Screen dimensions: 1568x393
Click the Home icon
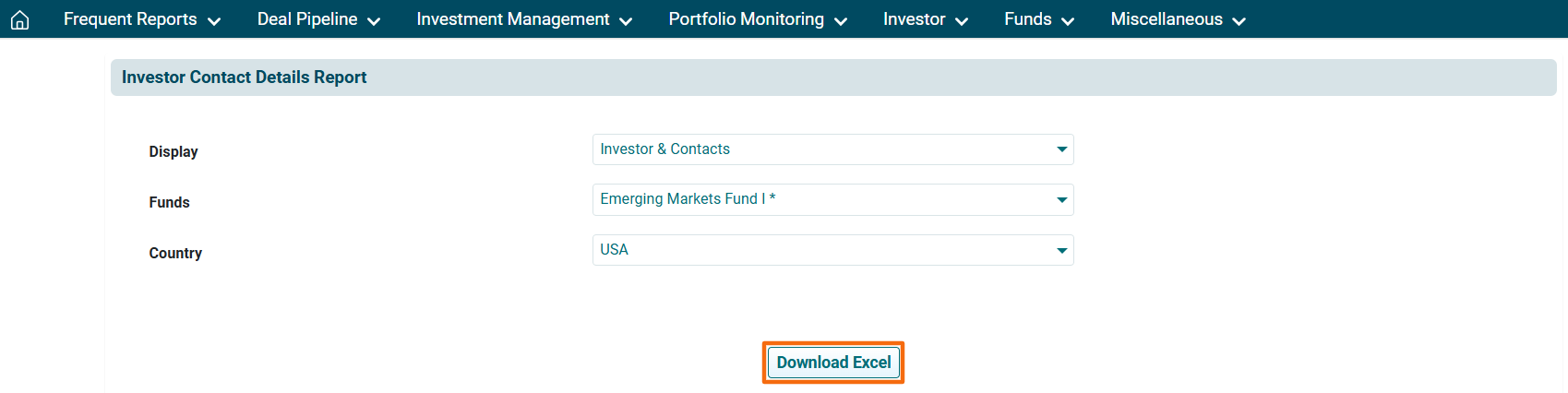coord(19,20)
